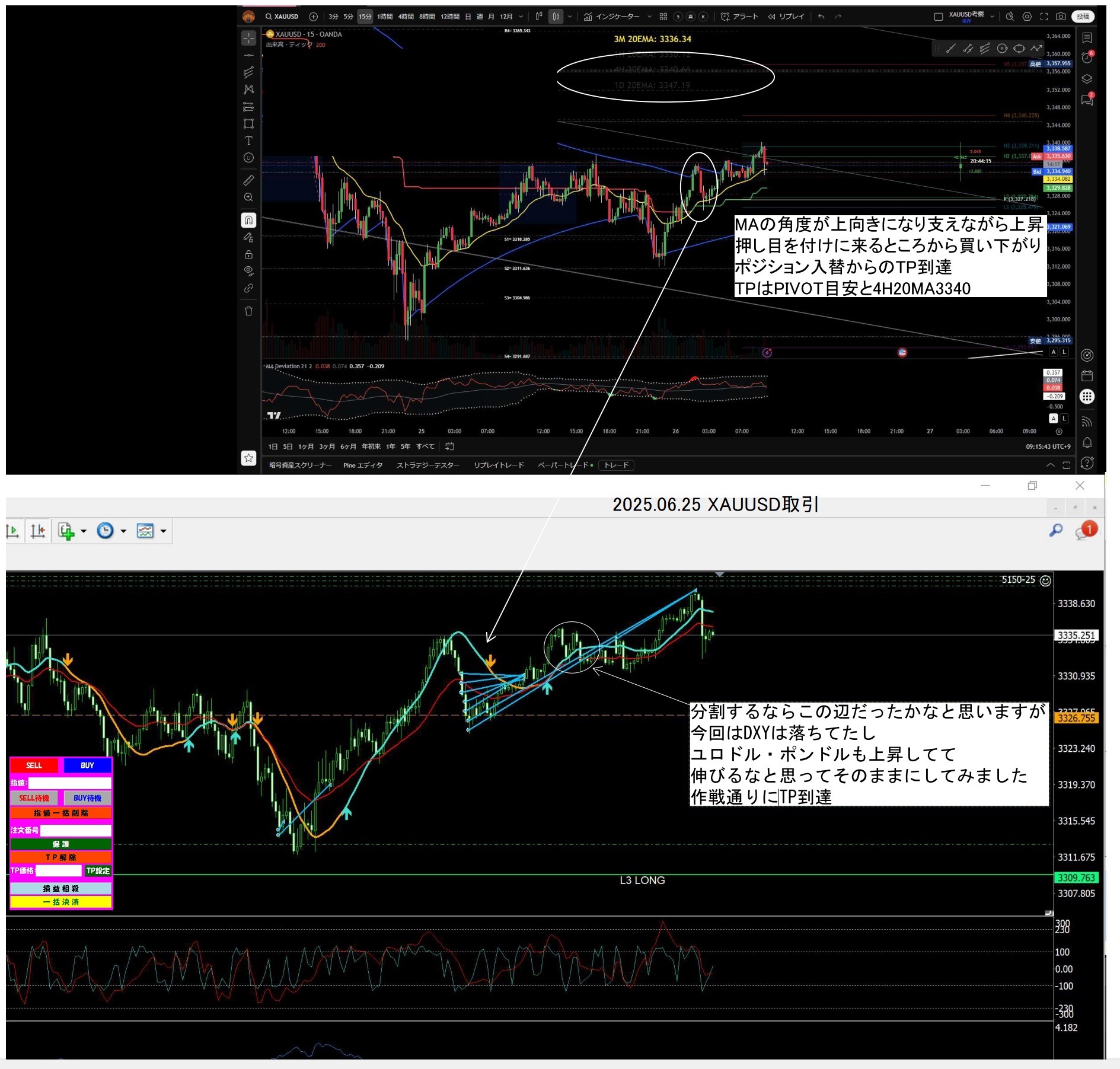Open the emoji and icons tool

pos(248,158)
